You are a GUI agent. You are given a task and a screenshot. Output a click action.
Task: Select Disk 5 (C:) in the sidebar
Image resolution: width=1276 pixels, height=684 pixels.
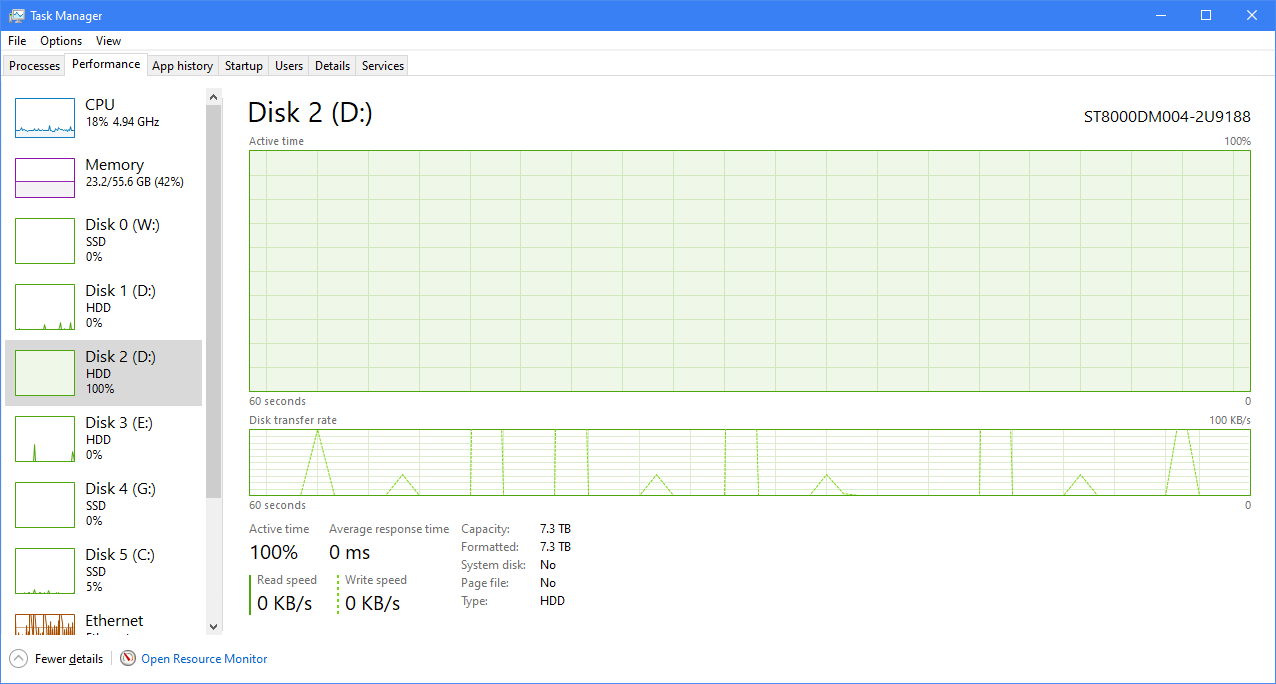104,570
